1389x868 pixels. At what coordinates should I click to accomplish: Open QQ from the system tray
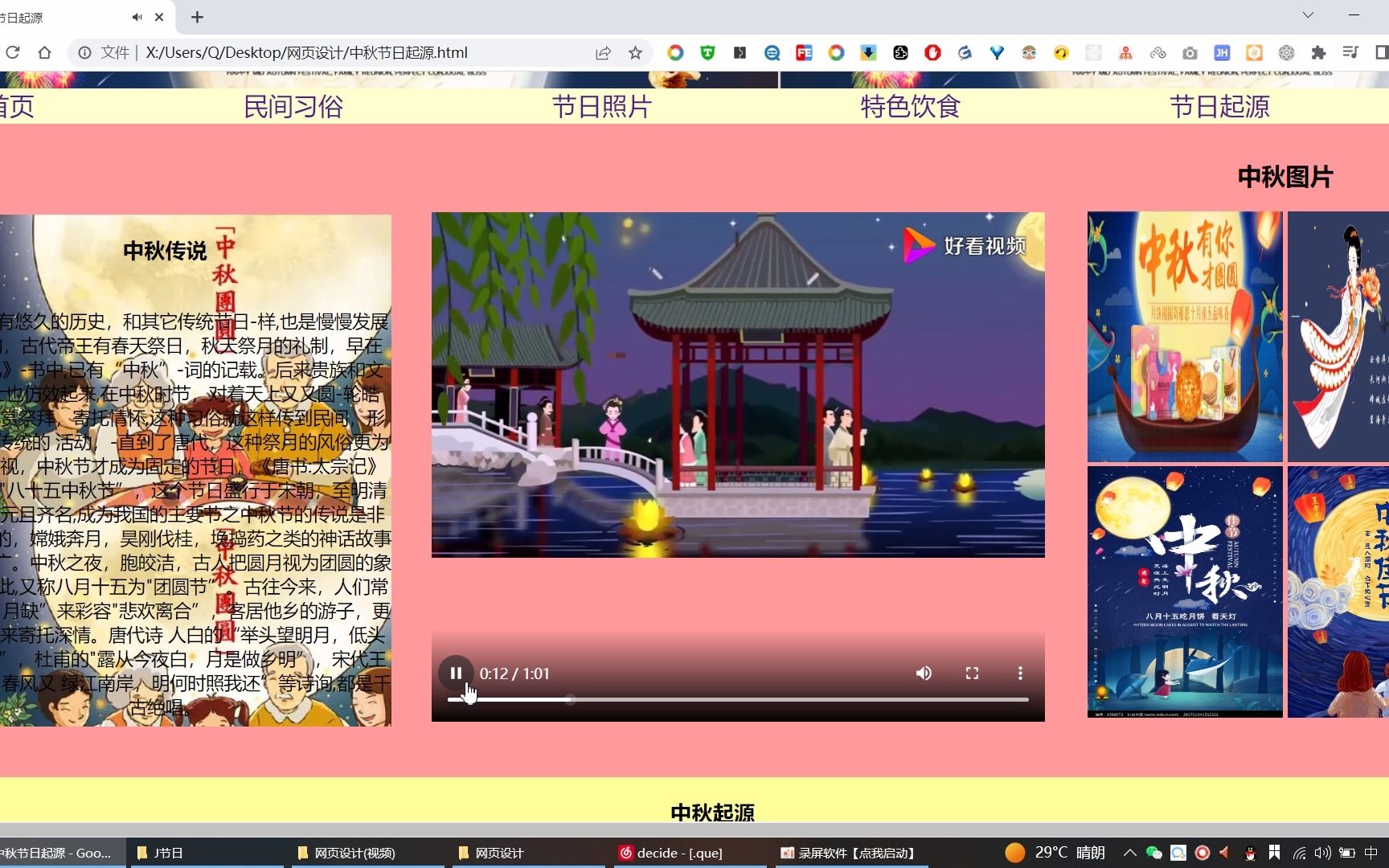point(1250,852)
